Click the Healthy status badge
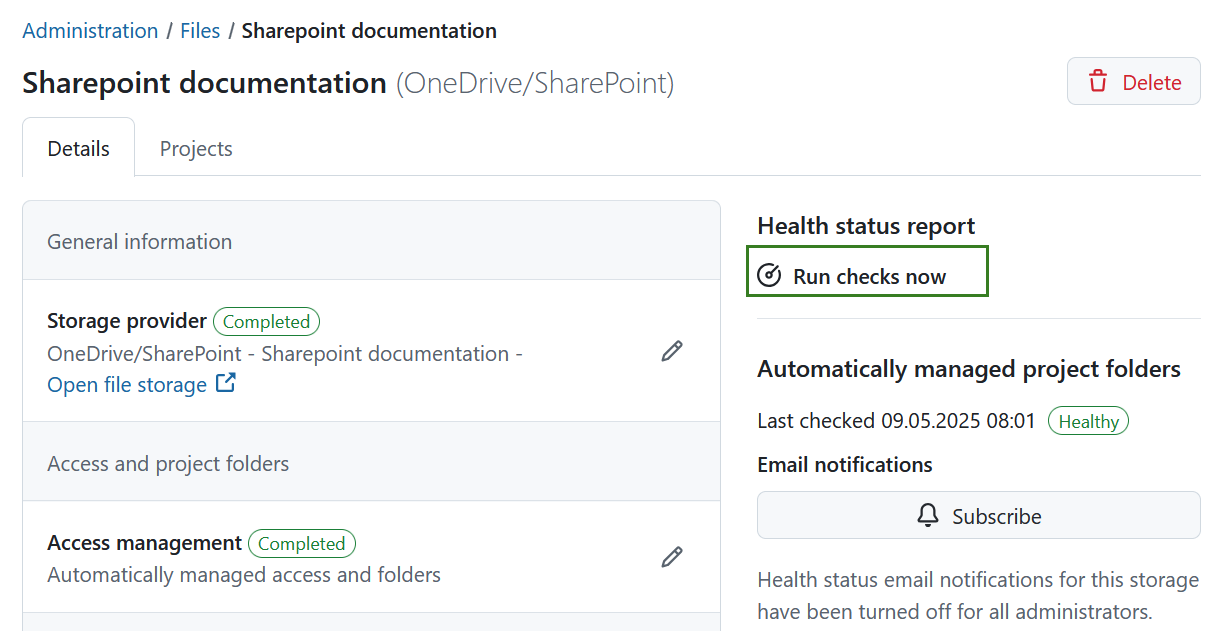The width and height of the screenshot is (1218, 631). point(1088,420)
